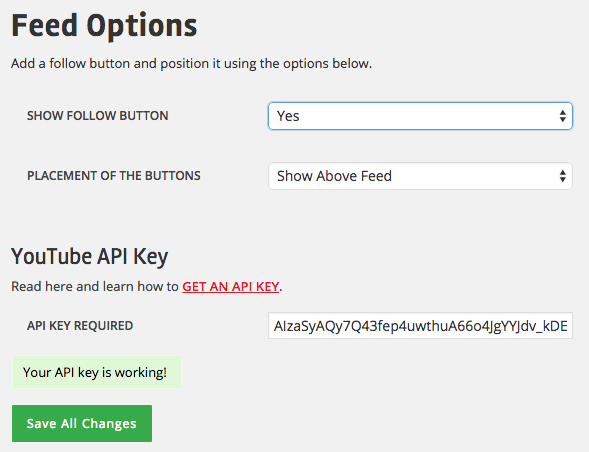Click the API KEY REQUIRED label
Screen dimensions: 589x452
(80, 326)
